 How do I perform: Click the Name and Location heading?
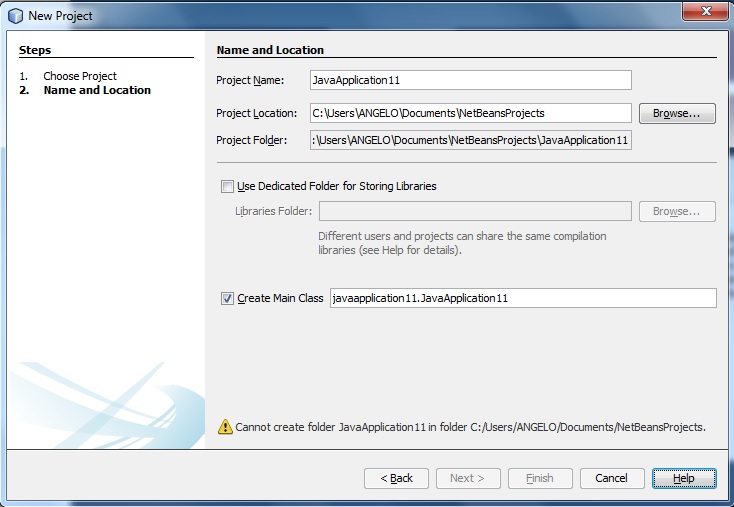click(270, 50)
